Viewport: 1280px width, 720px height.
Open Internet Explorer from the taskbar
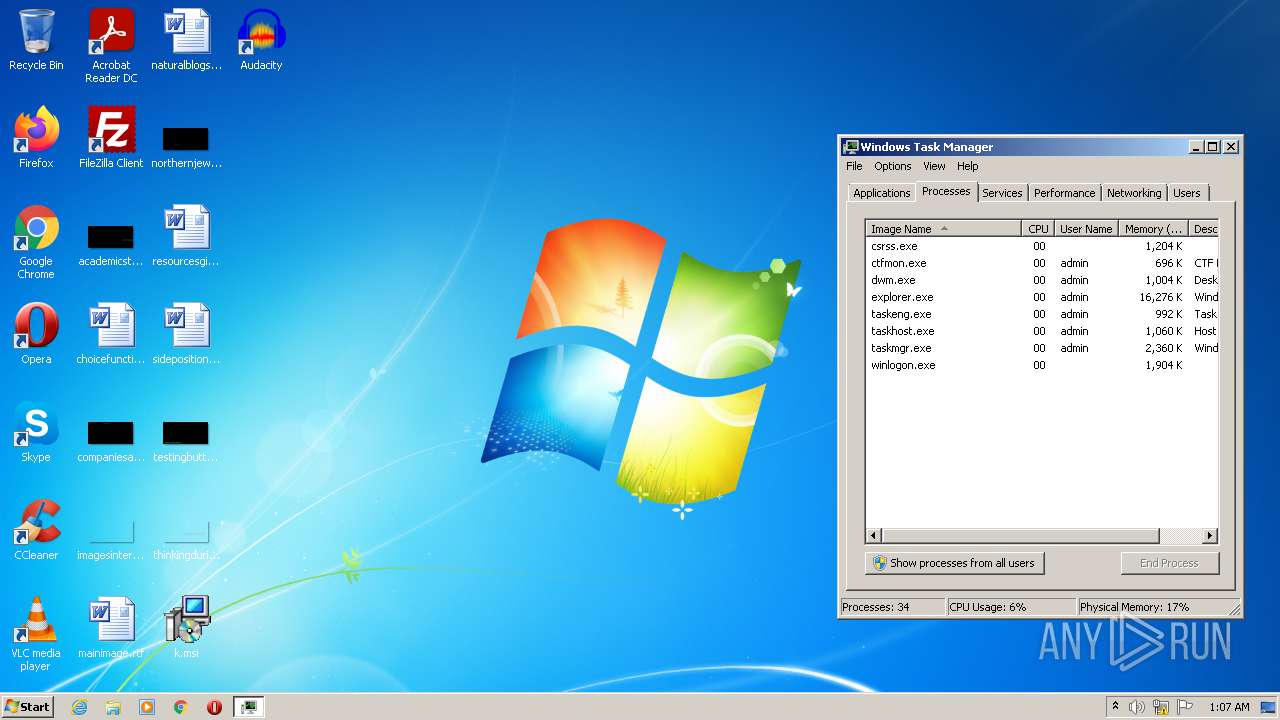(x=79, y=707)
